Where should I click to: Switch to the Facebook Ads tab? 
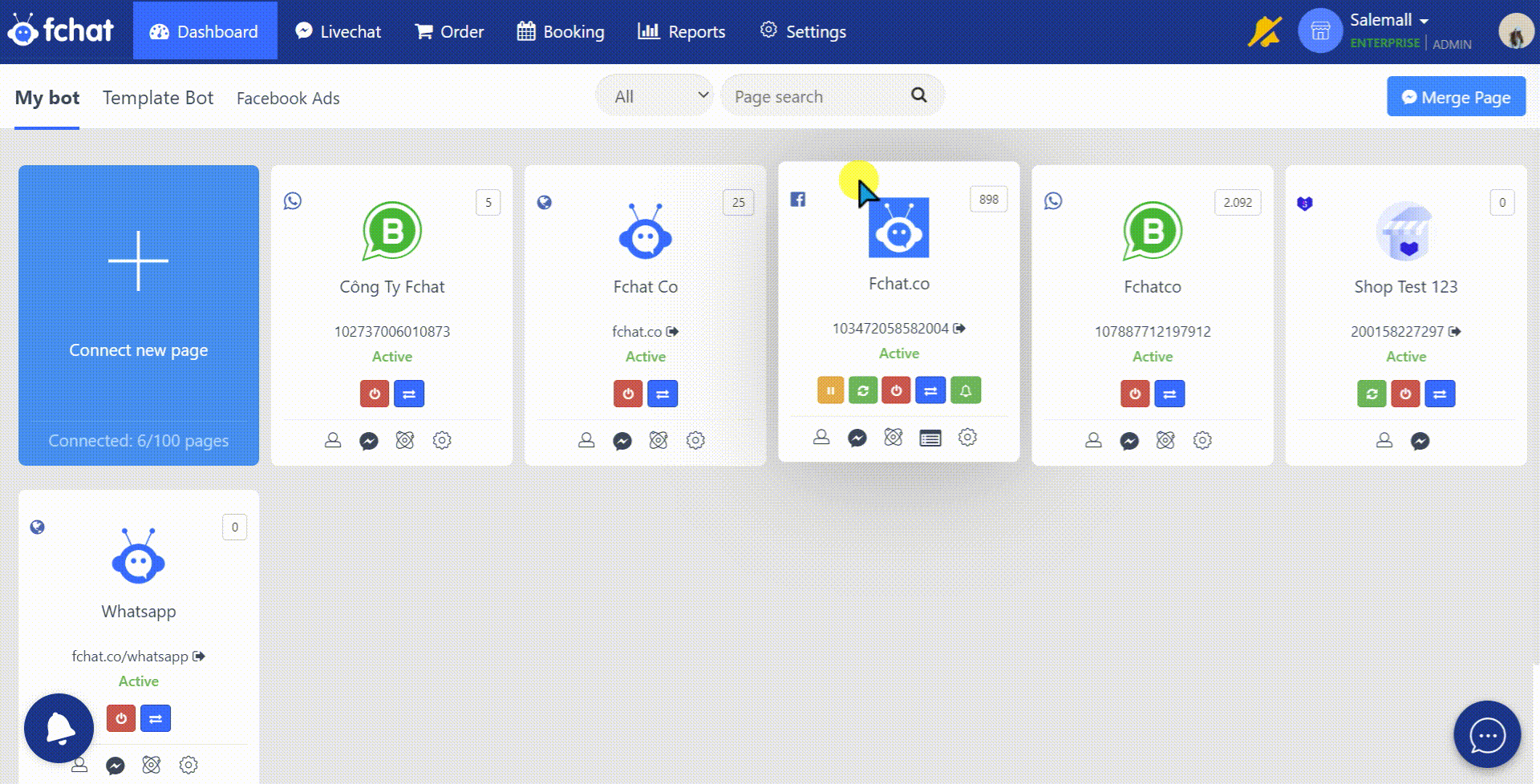[x=288, y=98]
